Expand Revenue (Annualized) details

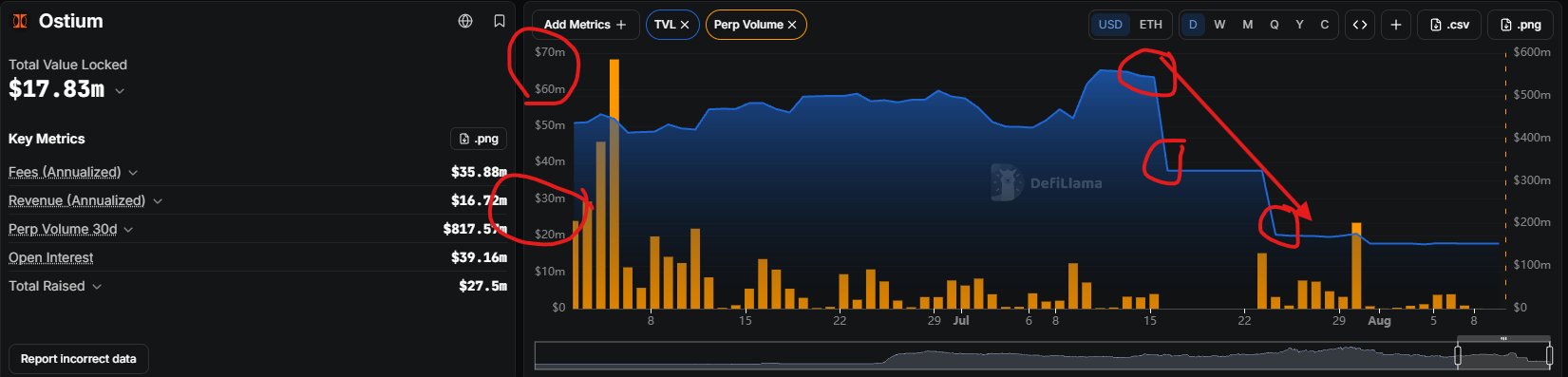(158, 201)
